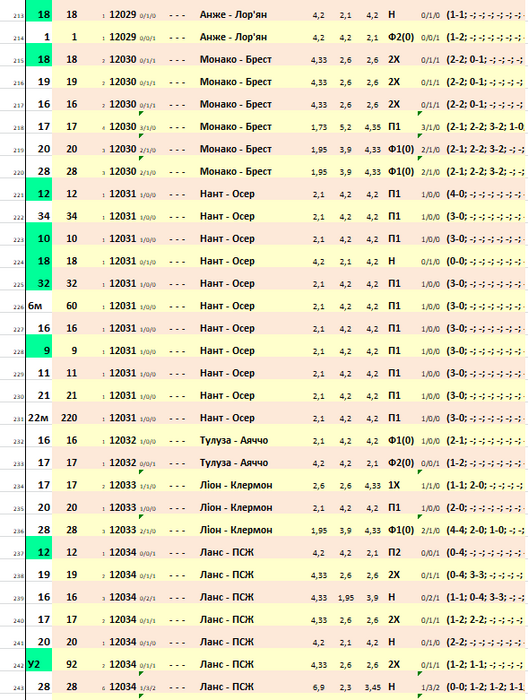Select the odds cell '3,45'
Image resolution: width=528 pixels, height=700 pixels.
pyautogui.click(x=372, y=688)
